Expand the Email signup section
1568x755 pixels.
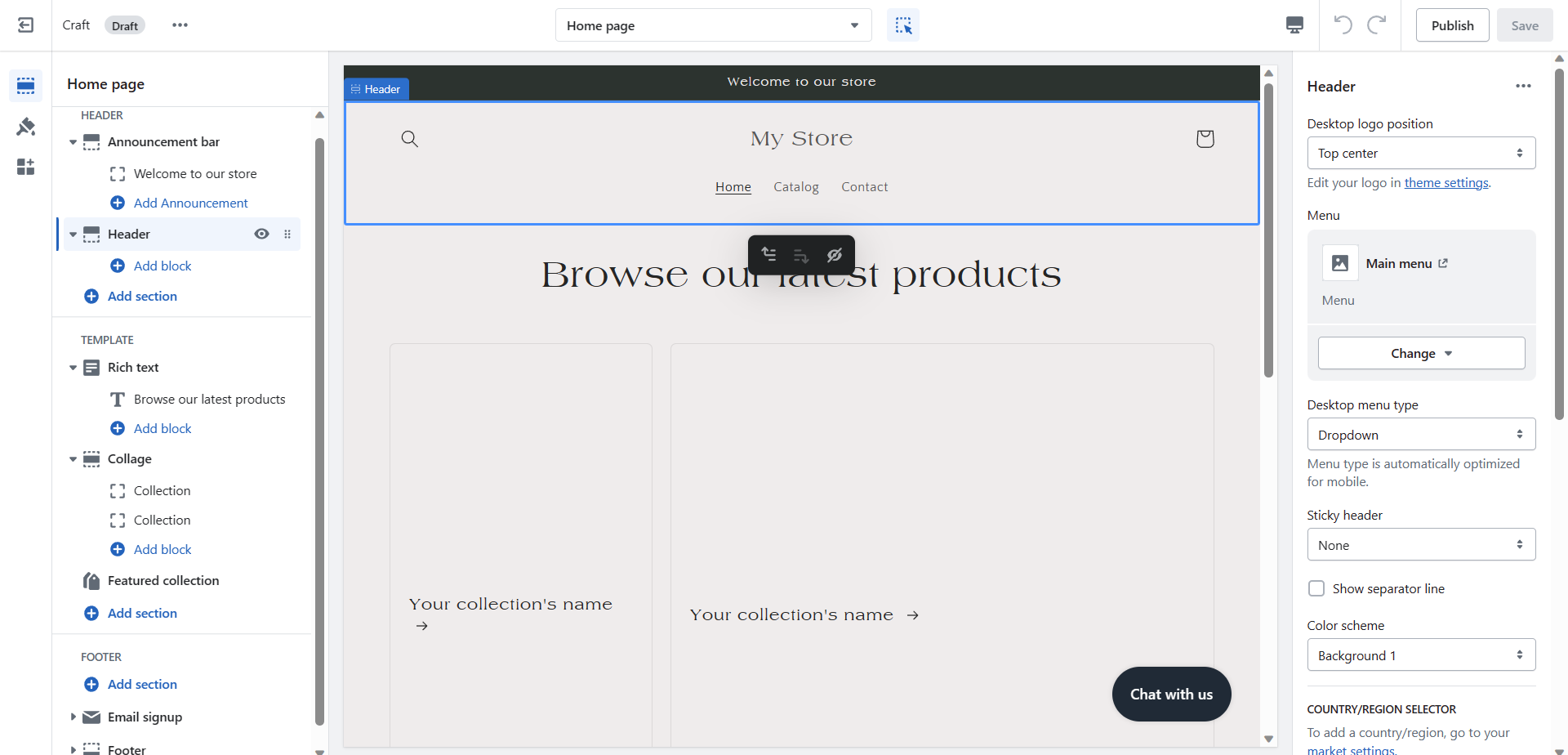pos(73,717)
